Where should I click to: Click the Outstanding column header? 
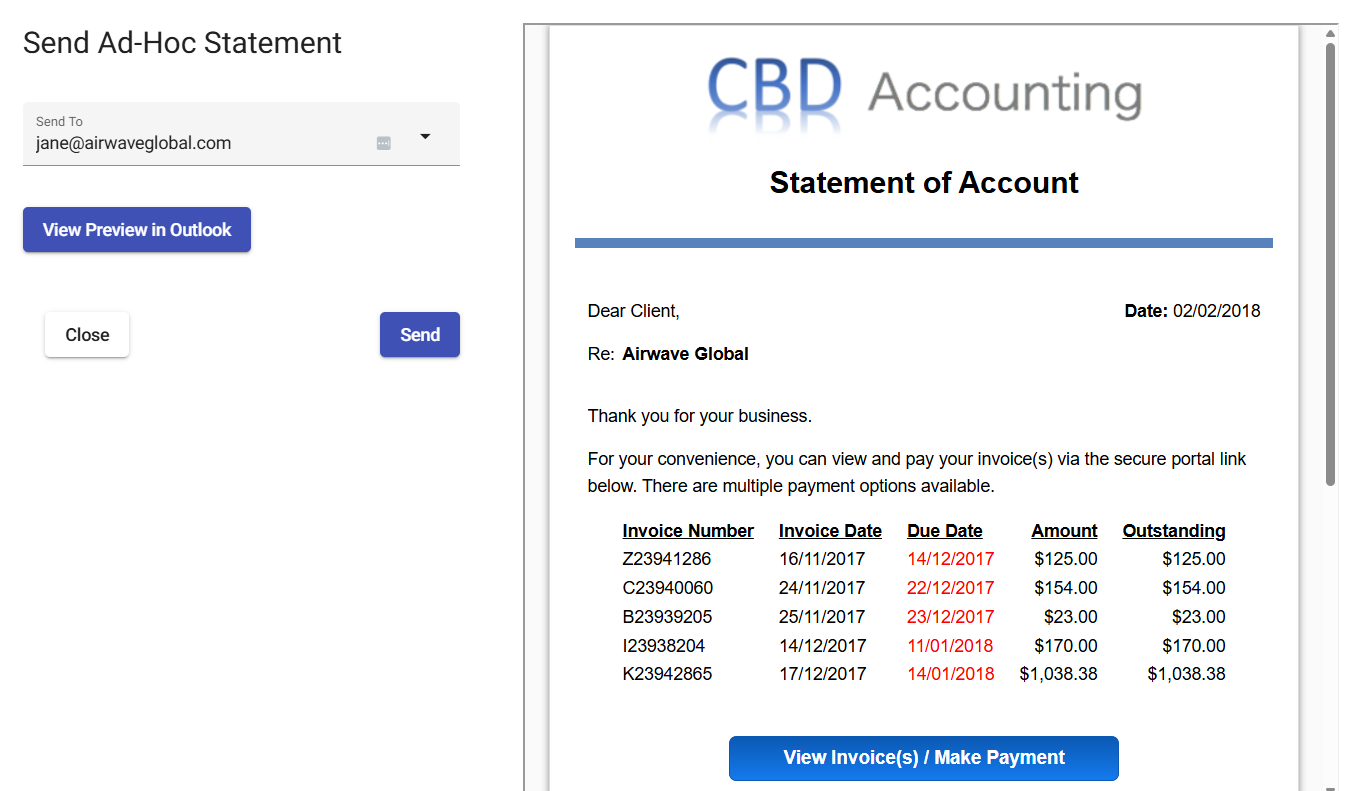[1173, 531]
